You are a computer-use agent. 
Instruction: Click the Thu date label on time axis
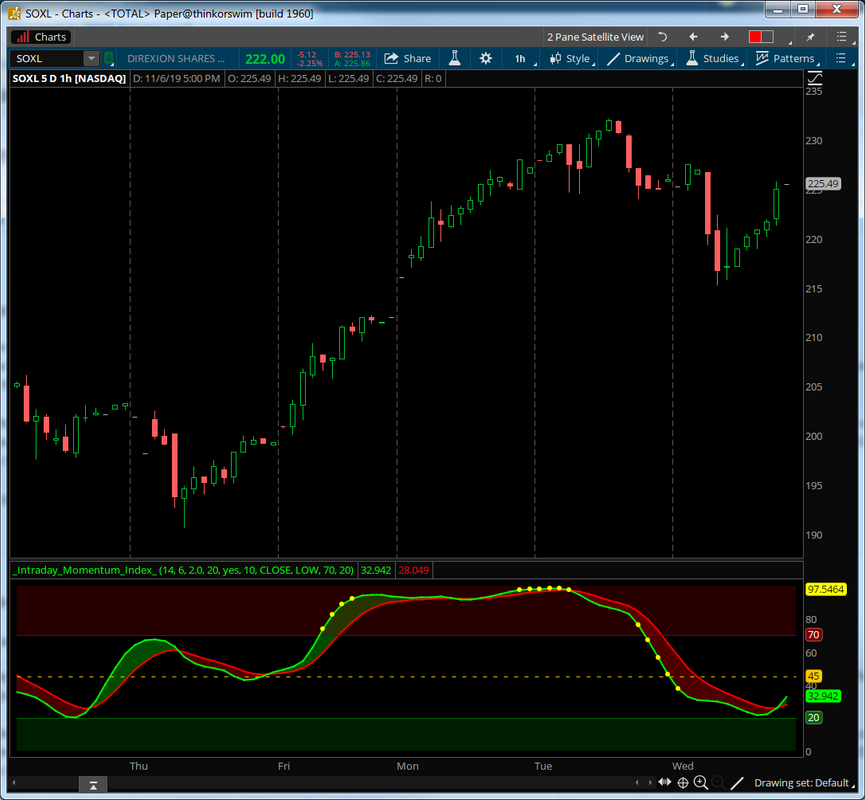coord(138,766)
